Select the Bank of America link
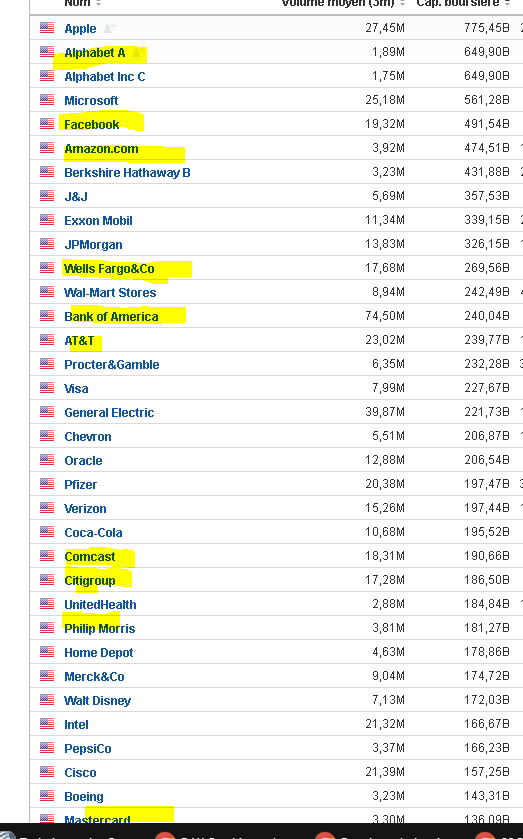This screenshot has width=523, height=839. (111, 317)
